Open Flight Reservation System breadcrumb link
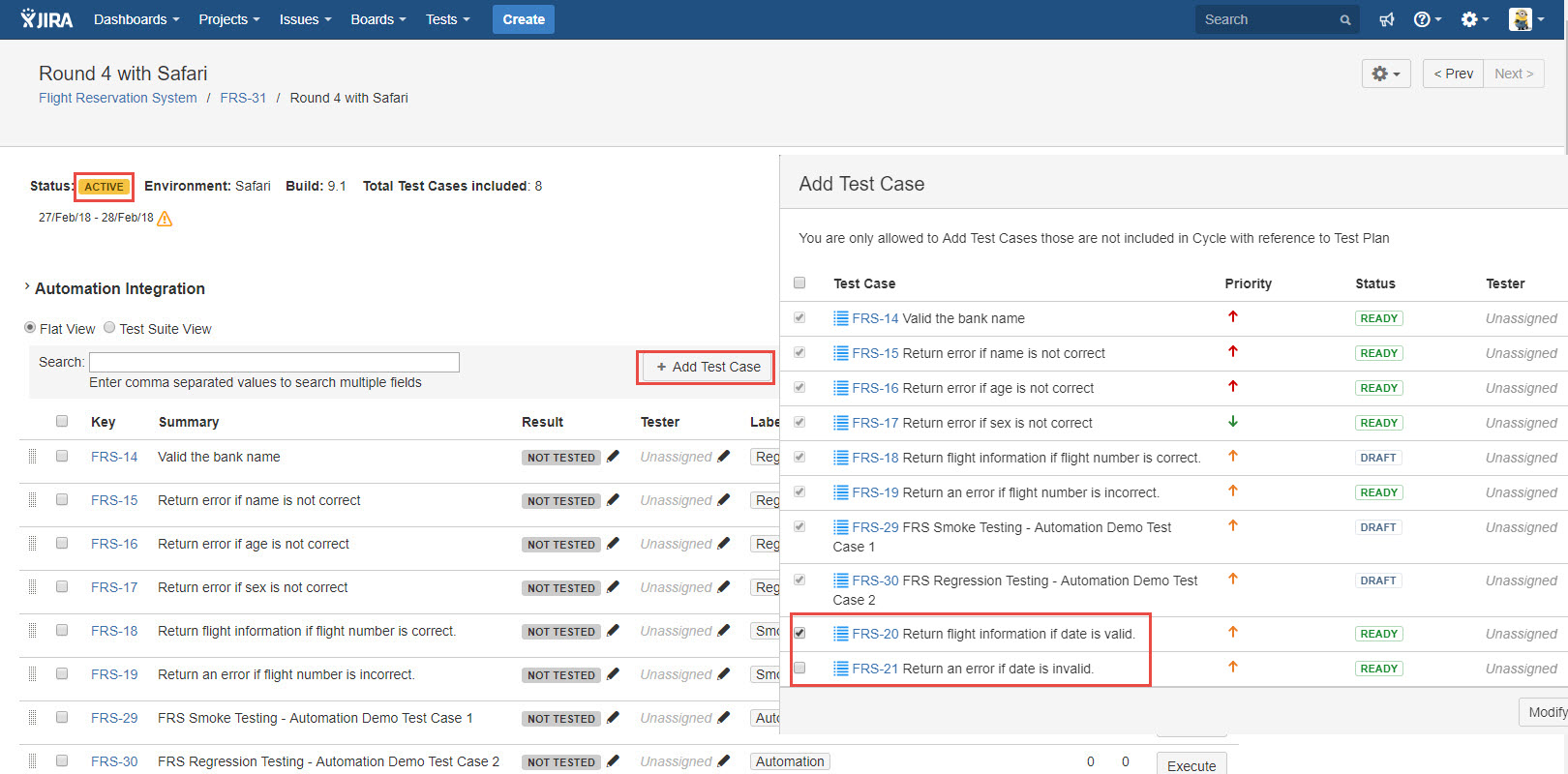1568x774 pixels. [118, 98]
